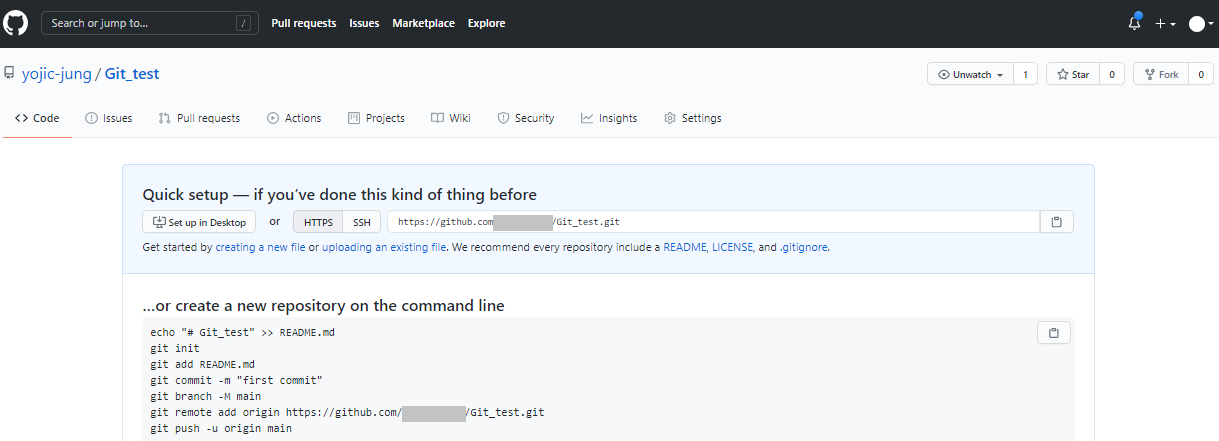1219x441 pixels.
Task: Click the create a new repository heading
Action: [x=323, y=305]
